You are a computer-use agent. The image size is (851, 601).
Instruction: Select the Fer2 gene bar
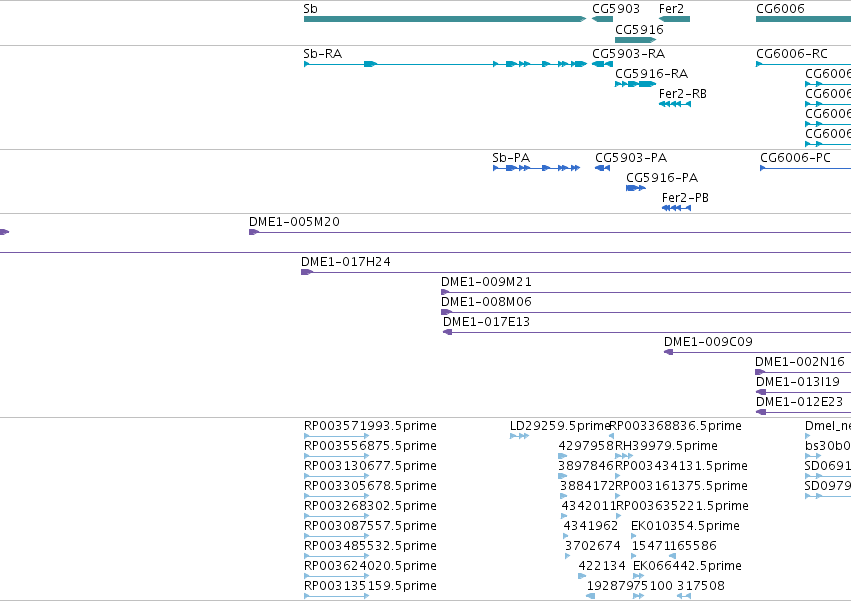pos(674,19)
